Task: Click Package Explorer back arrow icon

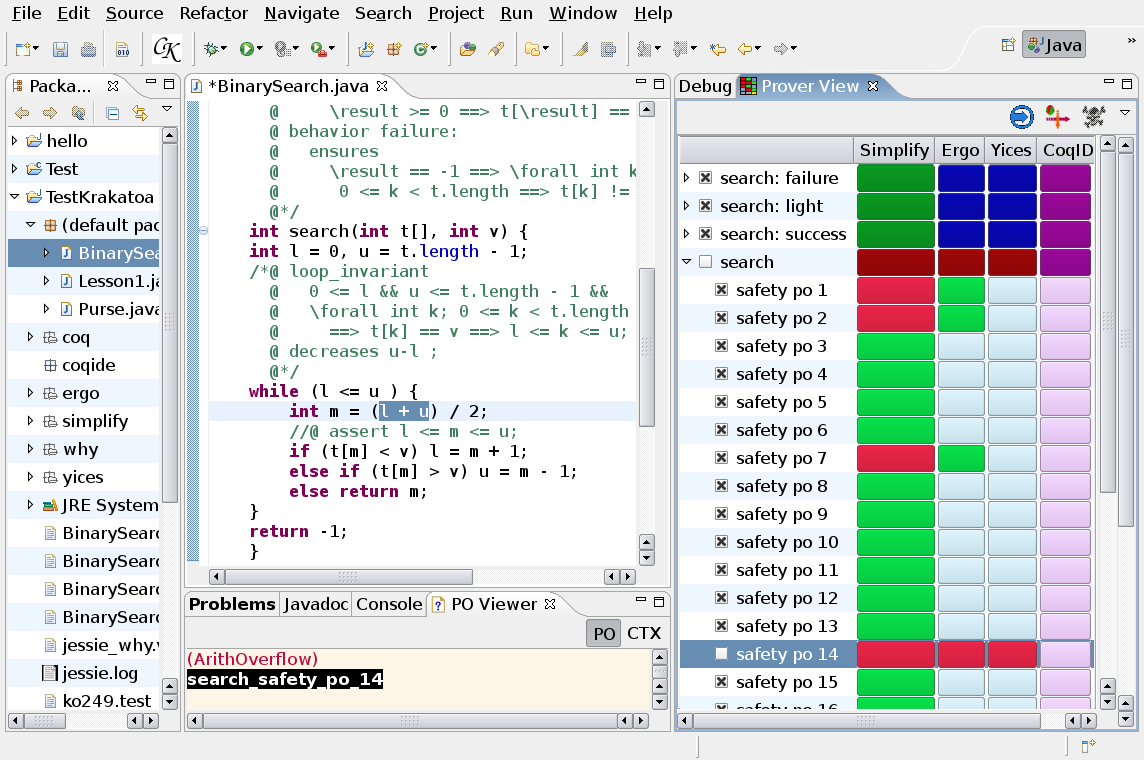Action: tap(23, 113)
